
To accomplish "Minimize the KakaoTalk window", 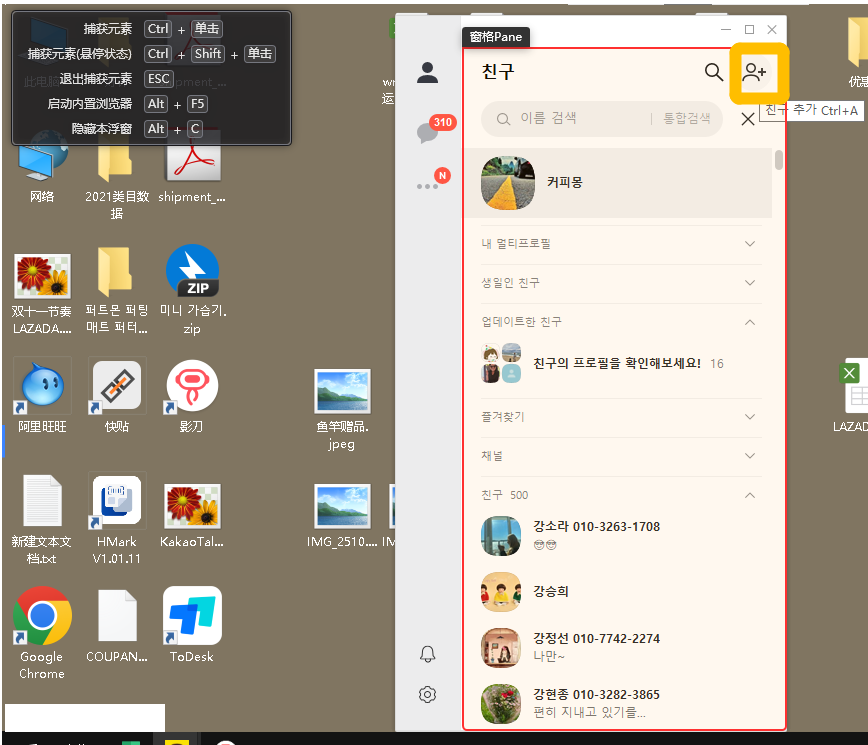I will (726, 29).
